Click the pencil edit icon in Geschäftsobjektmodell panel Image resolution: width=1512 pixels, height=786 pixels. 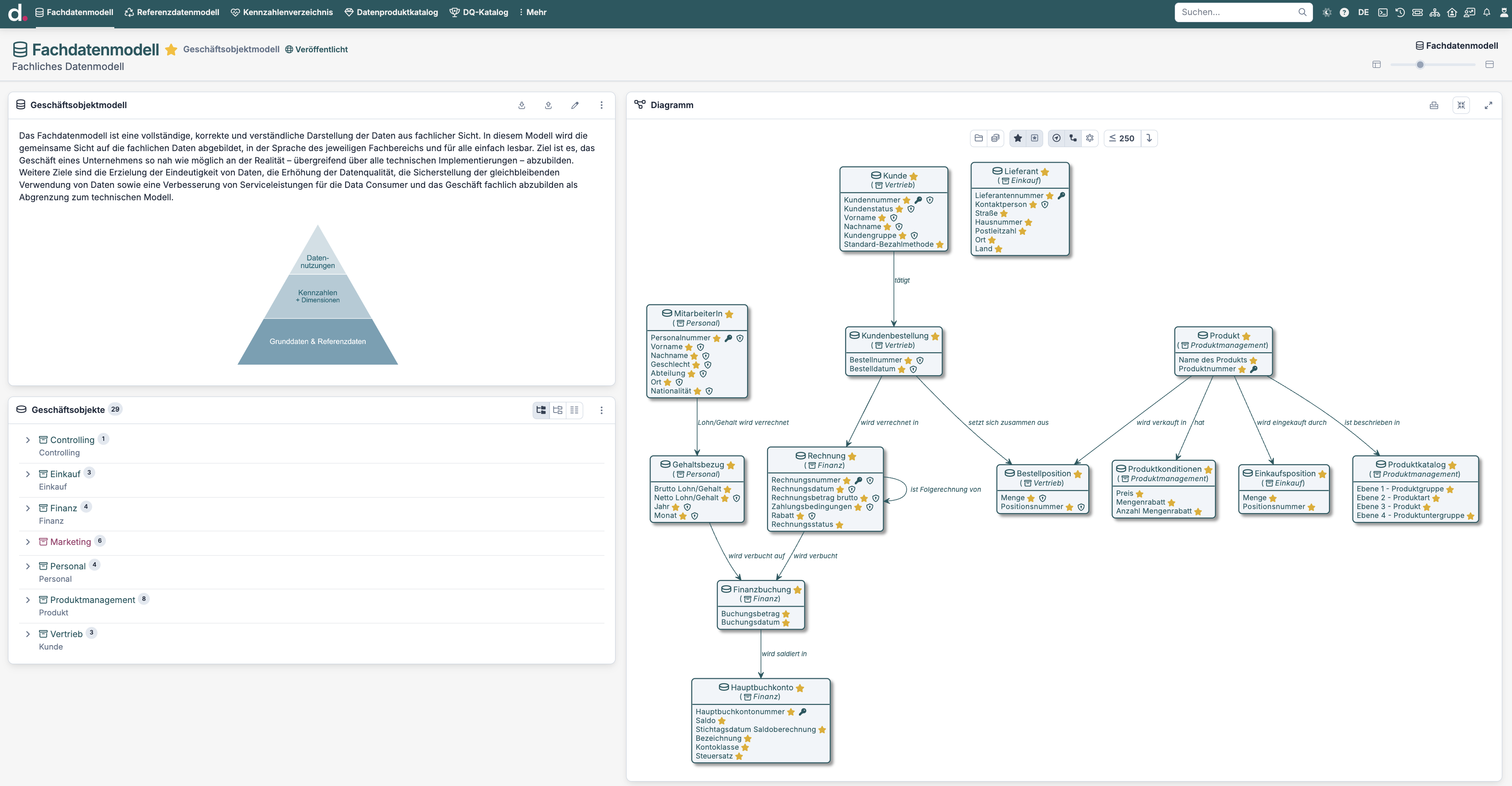pyautogui.click(x=575, y=105)
